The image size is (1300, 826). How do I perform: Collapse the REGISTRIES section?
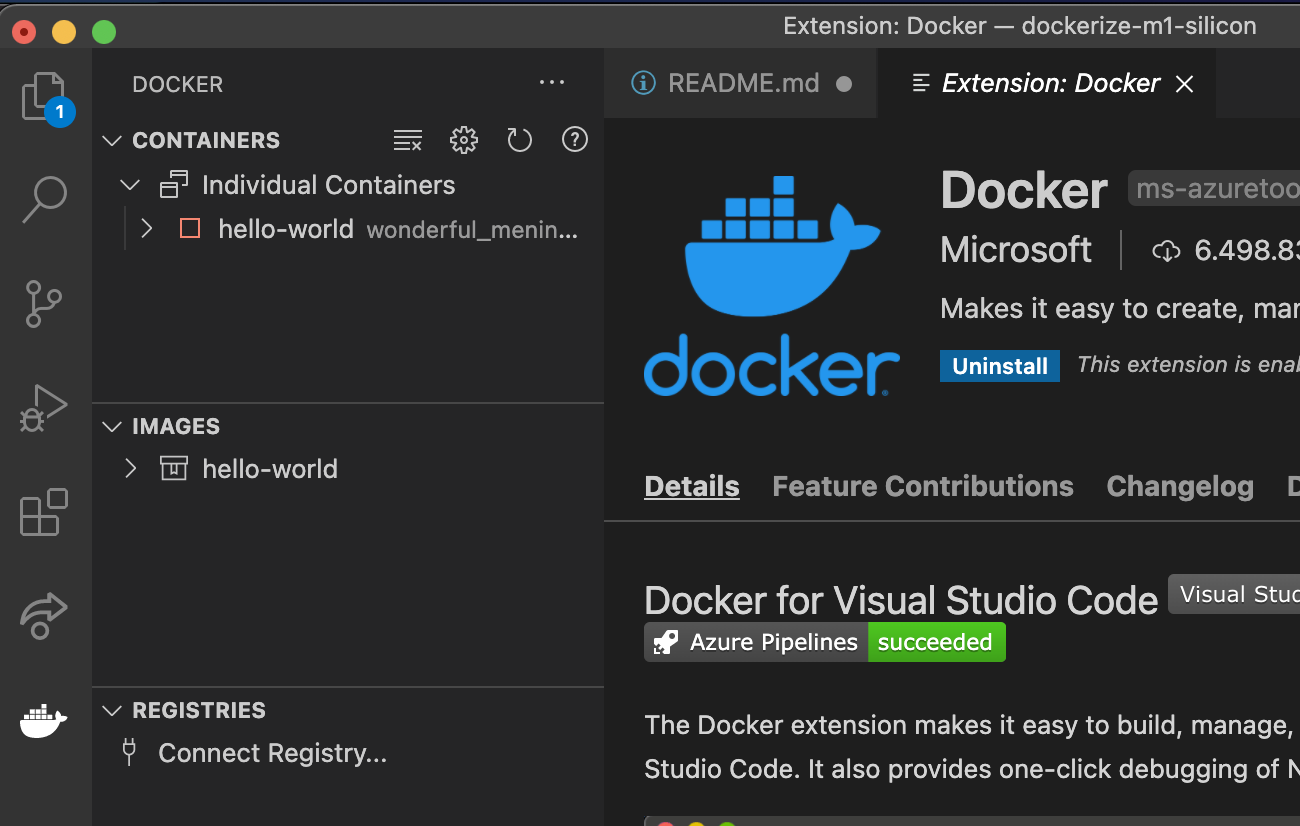tap(112, 711)
